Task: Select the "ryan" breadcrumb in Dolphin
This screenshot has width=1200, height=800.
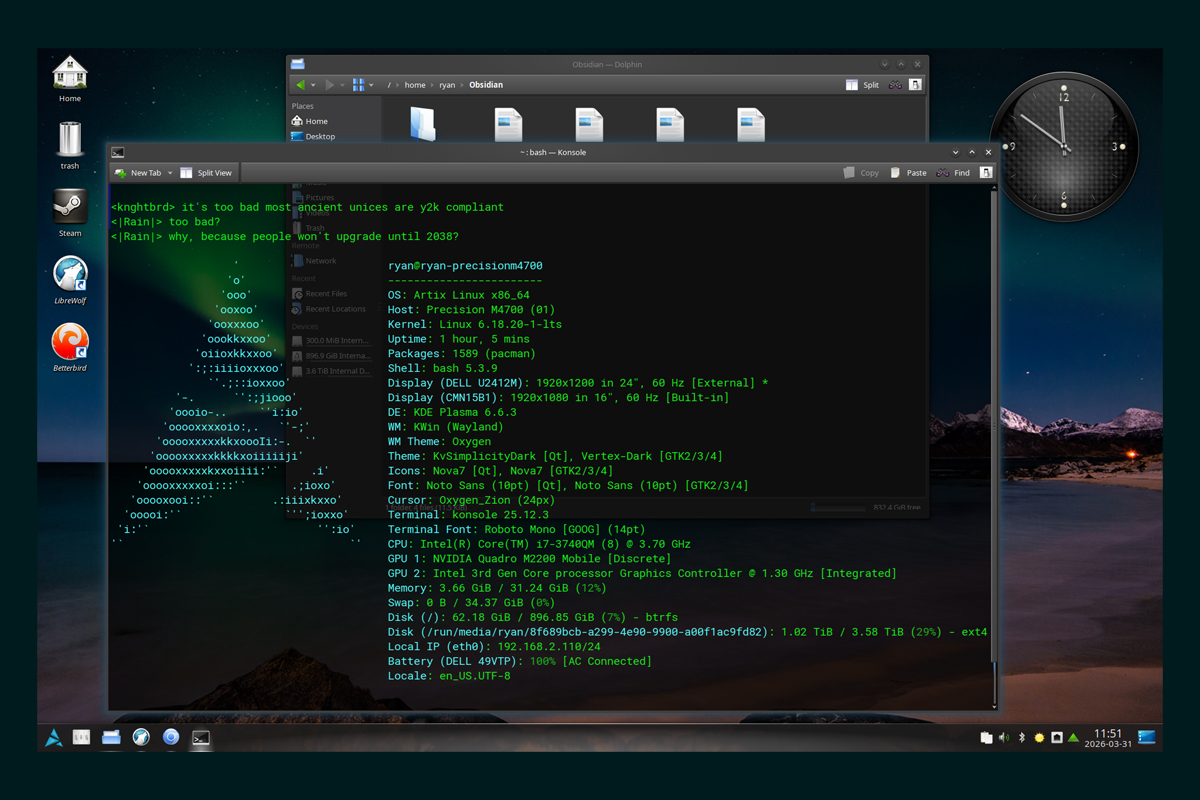Action: tap(447, 85)
